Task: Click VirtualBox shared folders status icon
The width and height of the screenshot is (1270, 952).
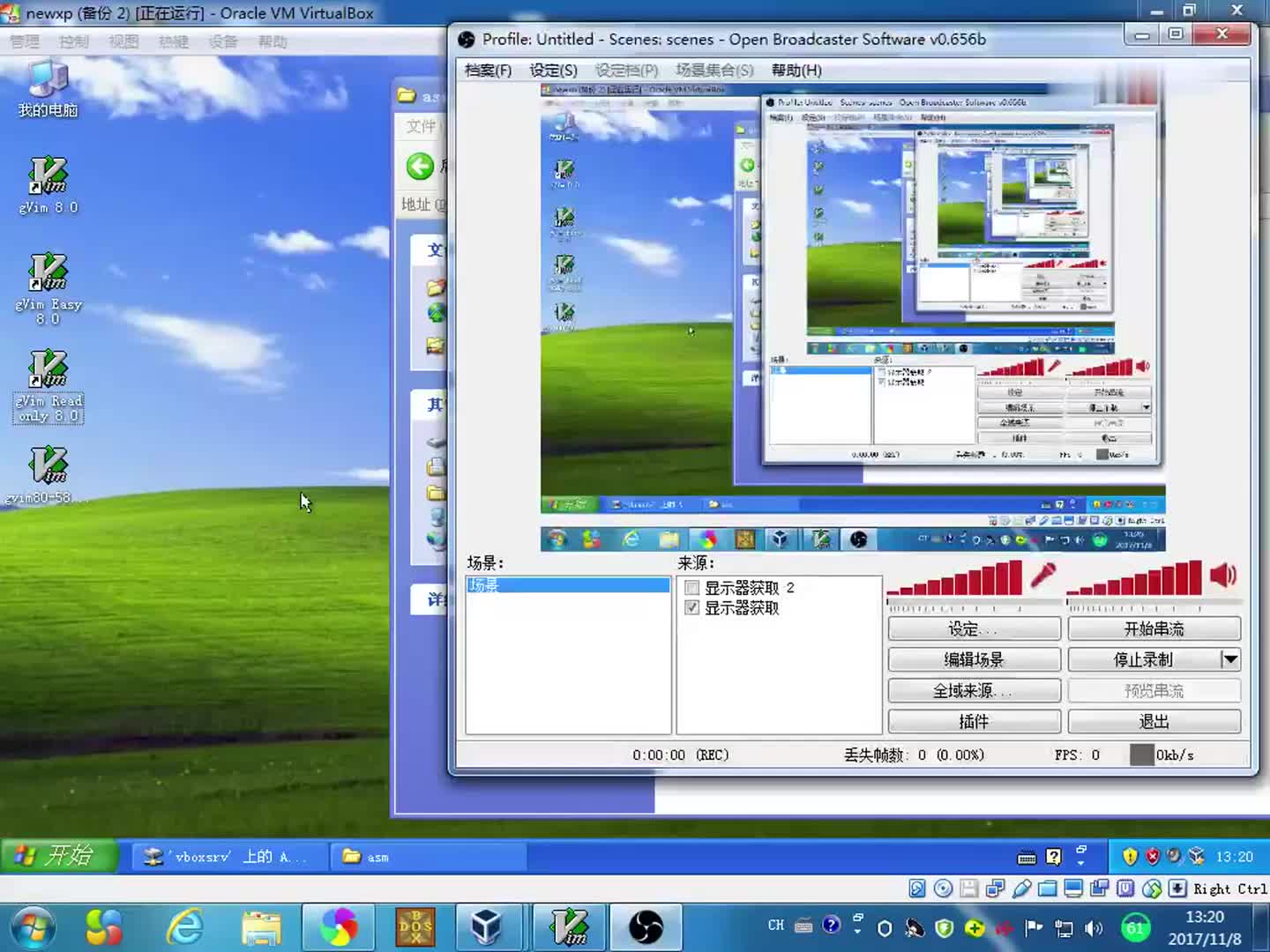Action: 1047,889
